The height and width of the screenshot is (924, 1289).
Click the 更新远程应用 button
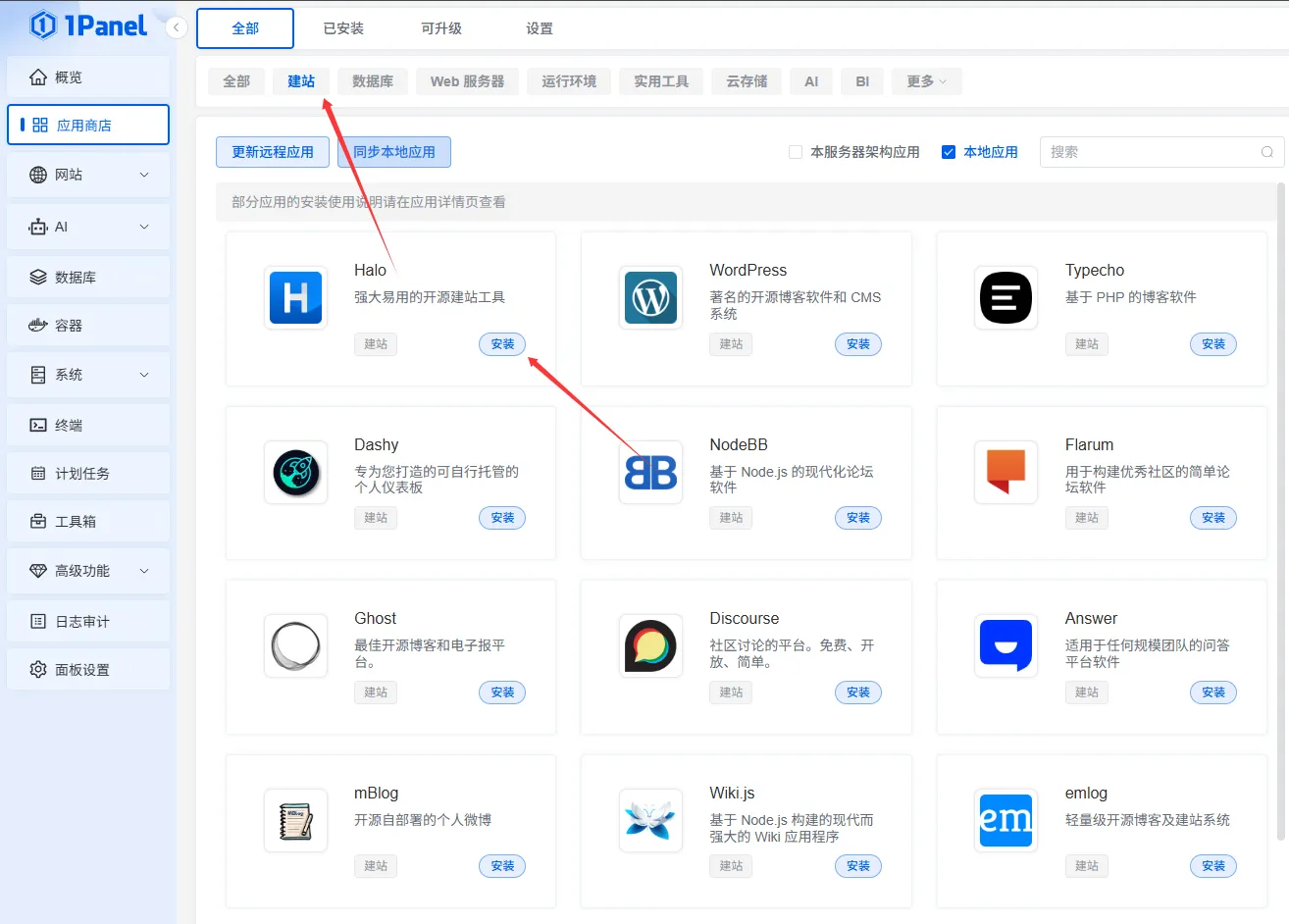point(273,152)
